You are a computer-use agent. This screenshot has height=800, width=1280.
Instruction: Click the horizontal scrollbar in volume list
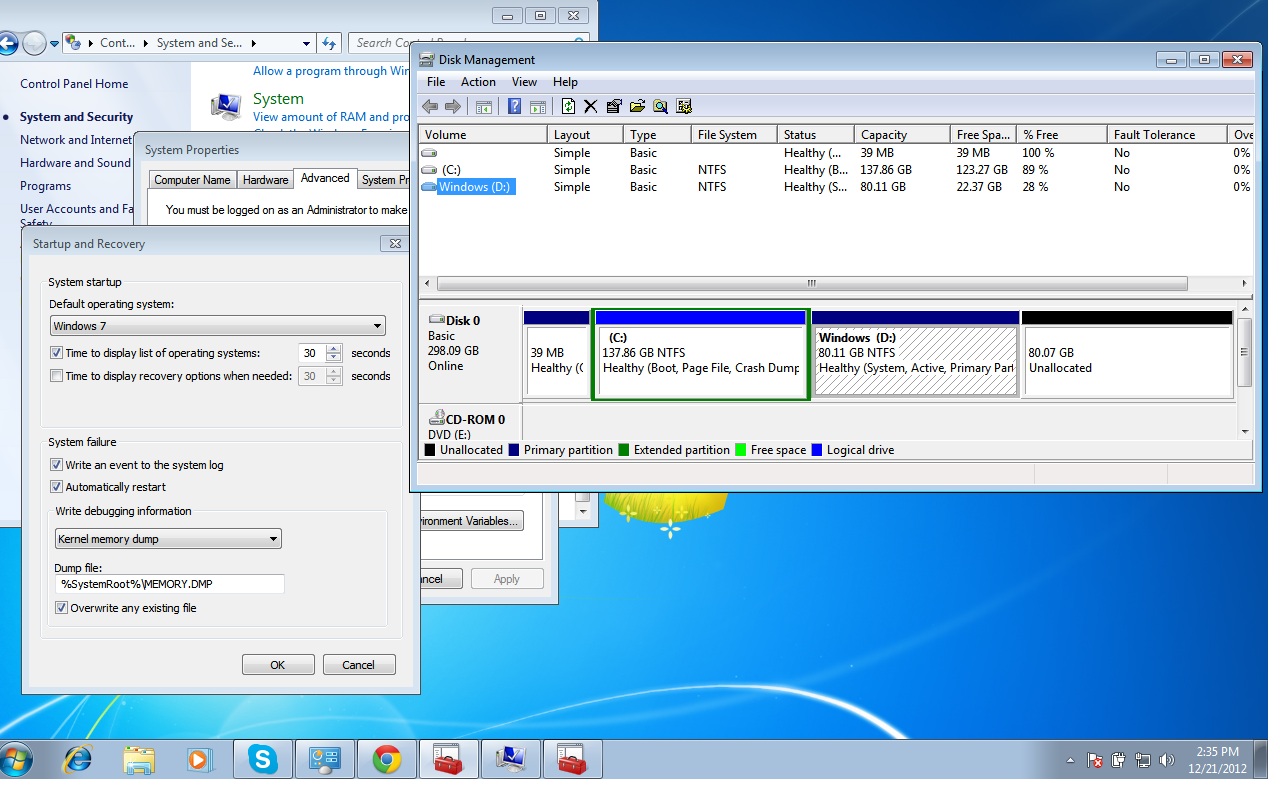[x=812, y=283]
